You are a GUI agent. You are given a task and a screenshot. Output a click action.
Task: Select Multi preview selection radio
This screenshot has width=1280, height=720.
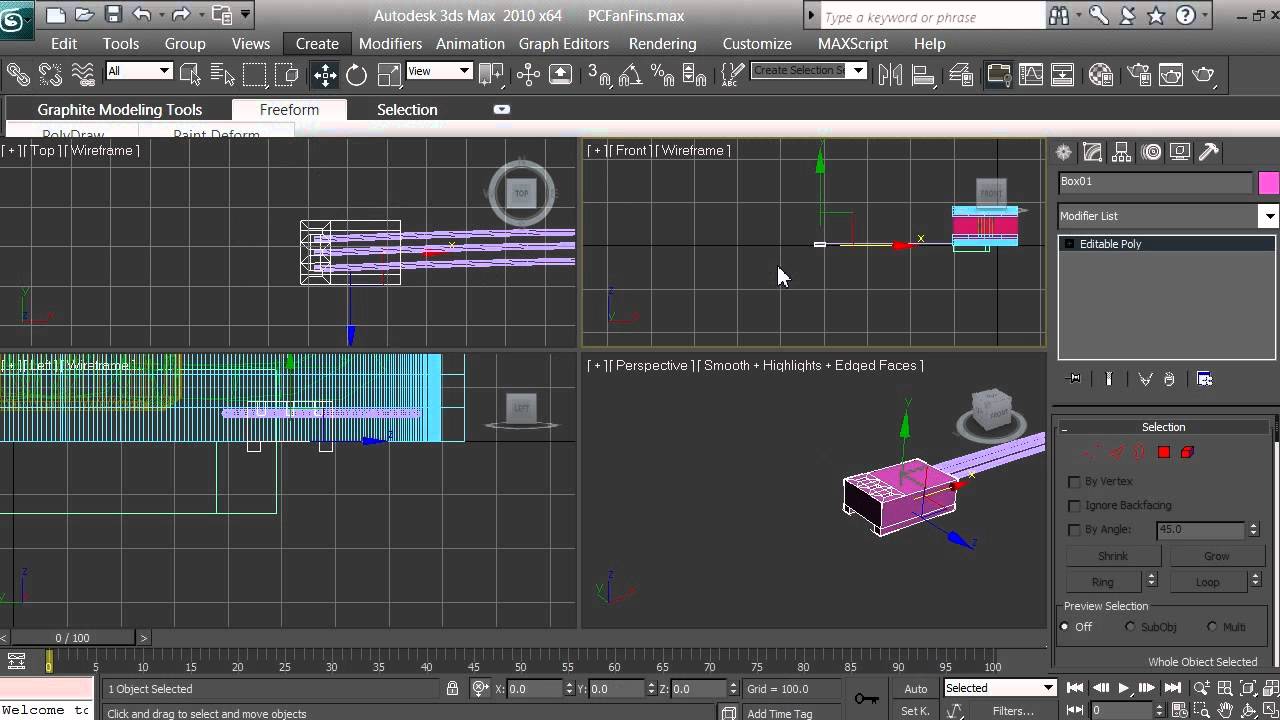point(1212,627)
